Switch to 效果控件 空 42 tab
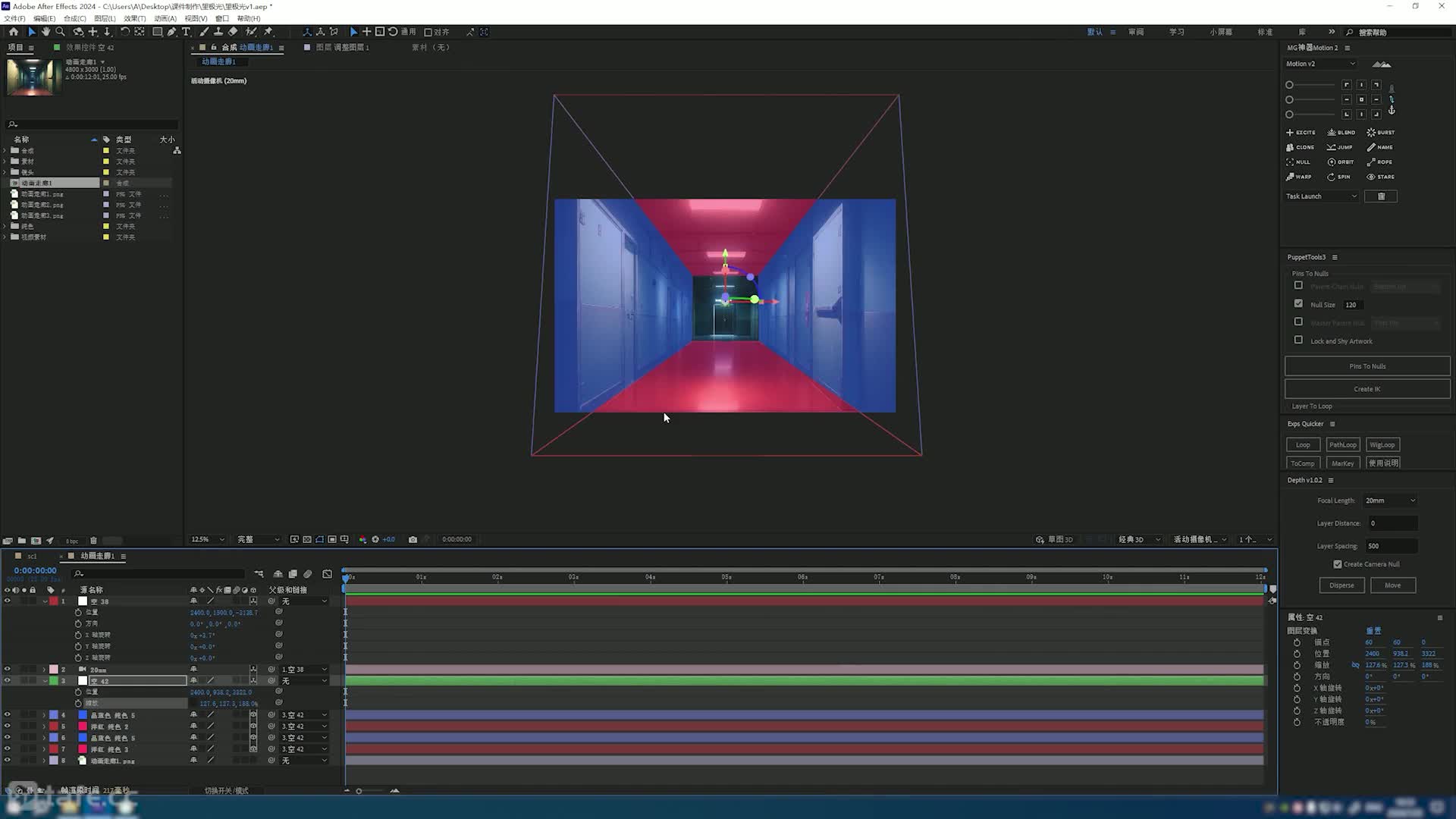 89,47
